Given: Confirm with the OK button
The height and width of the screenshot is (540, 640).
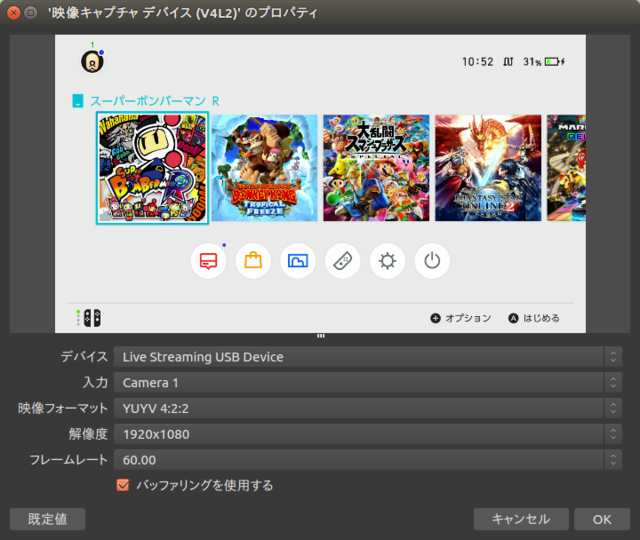Looking at the screenshot, I should tap(602, 519).
